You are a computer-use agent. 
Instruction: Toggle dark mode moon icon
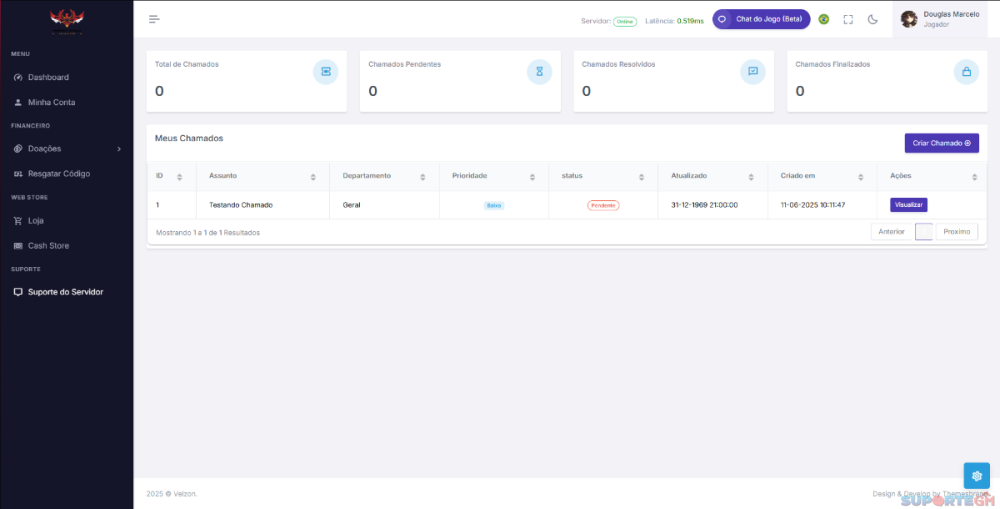tap(872, 19)
